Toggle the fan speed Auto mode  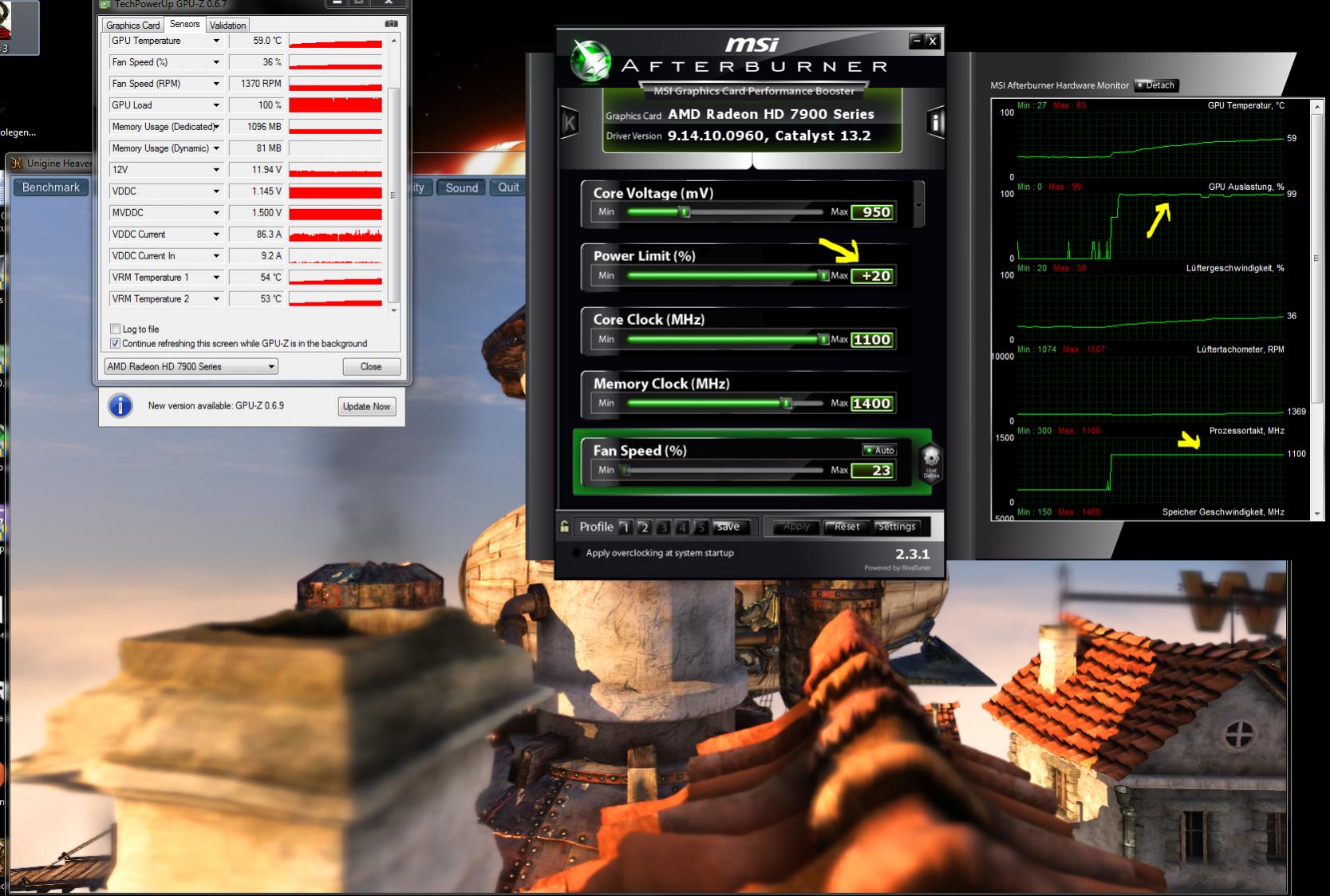click(879, 450)
